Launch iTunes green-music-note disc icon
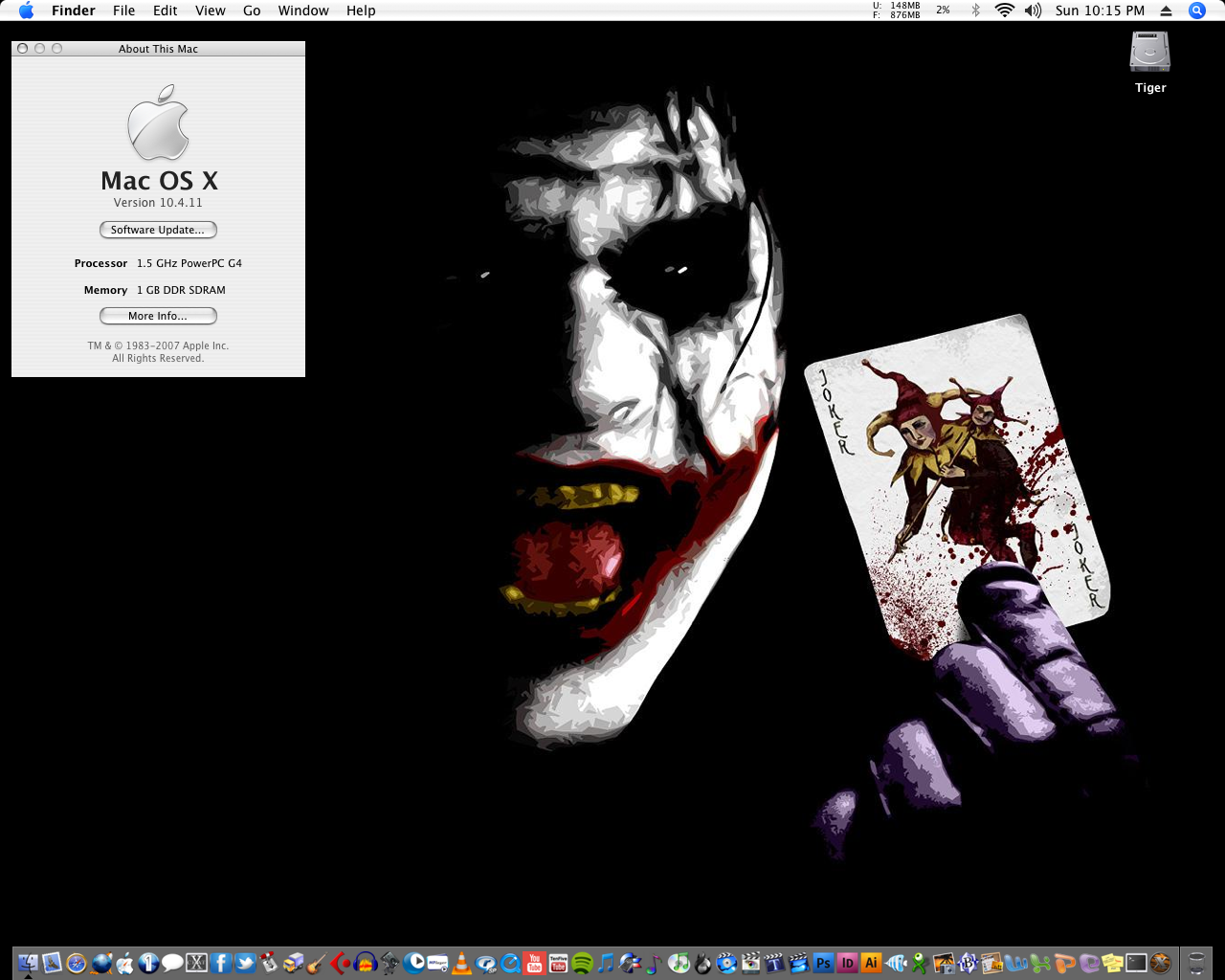 point(679,963)
